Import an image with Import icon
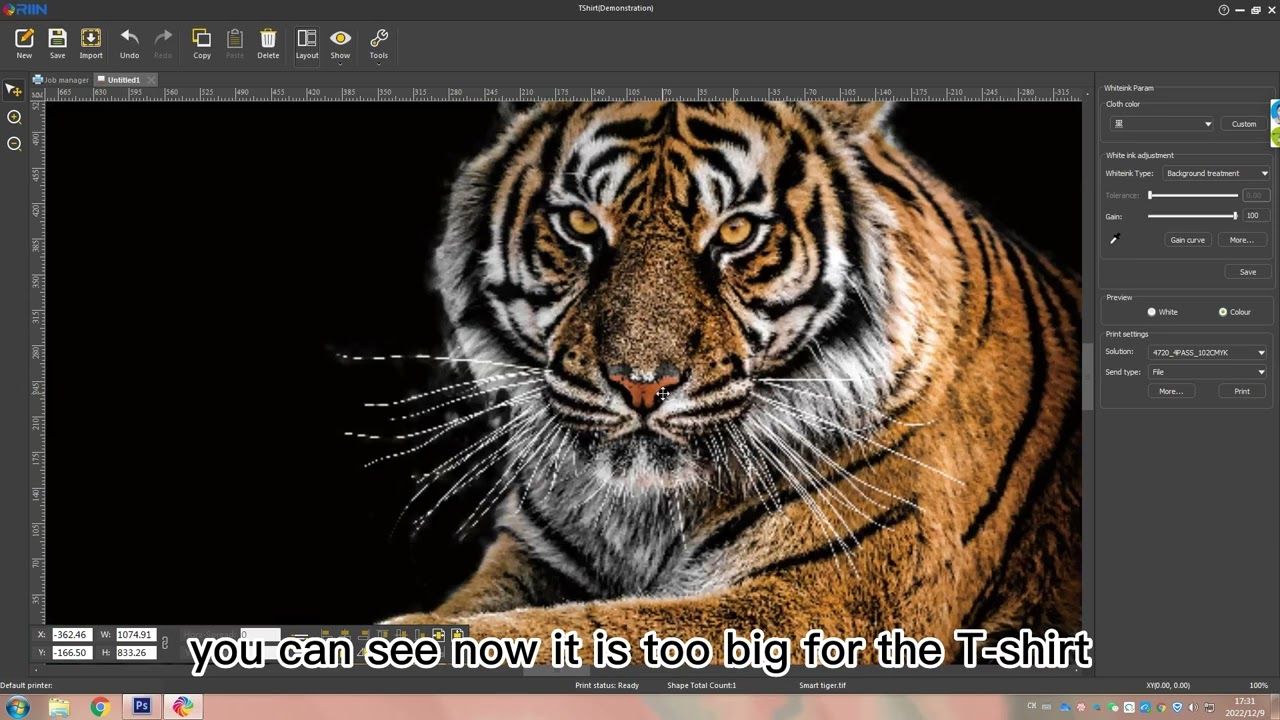This screenshot has height=720, width=1280. (x=91, y=43)
